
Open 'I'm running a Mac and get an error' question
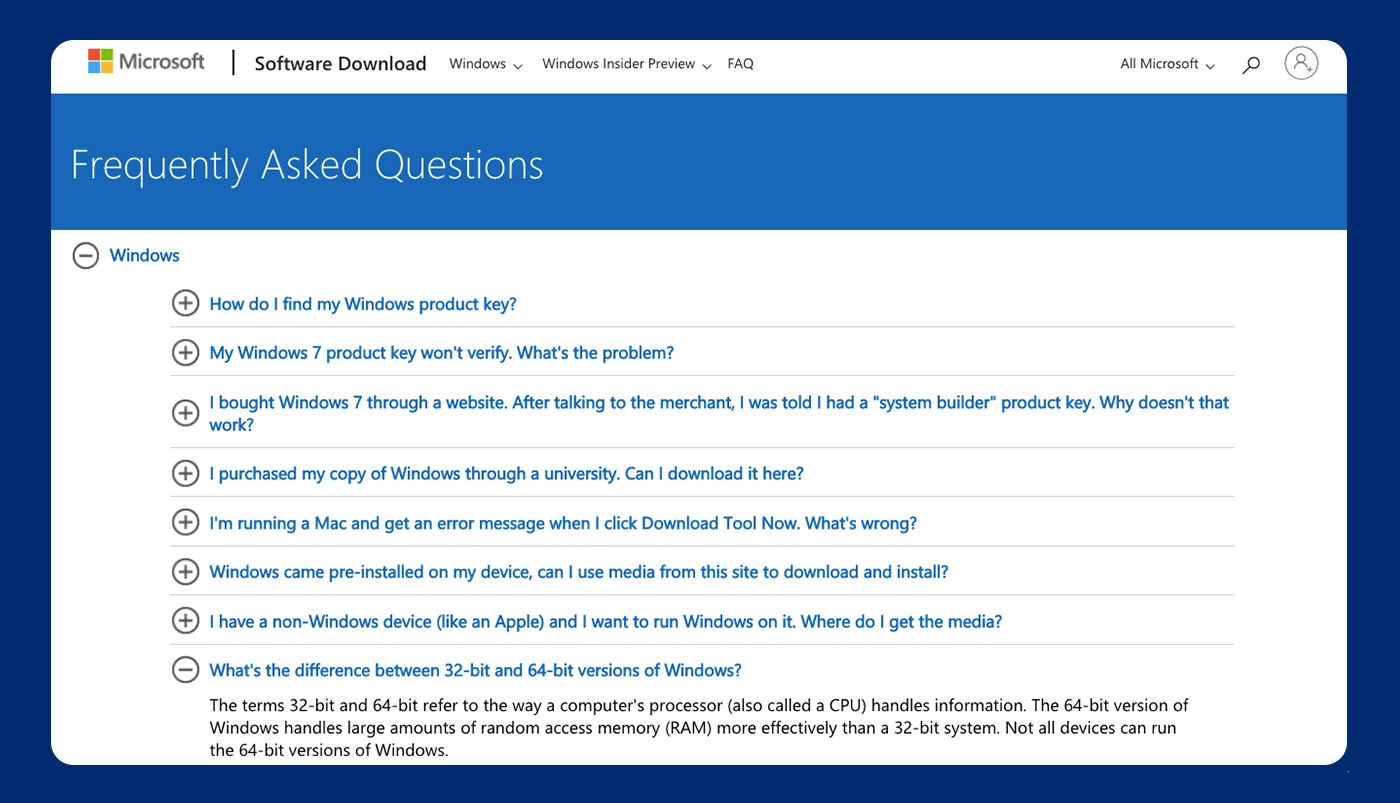click(x=563, y=523)
